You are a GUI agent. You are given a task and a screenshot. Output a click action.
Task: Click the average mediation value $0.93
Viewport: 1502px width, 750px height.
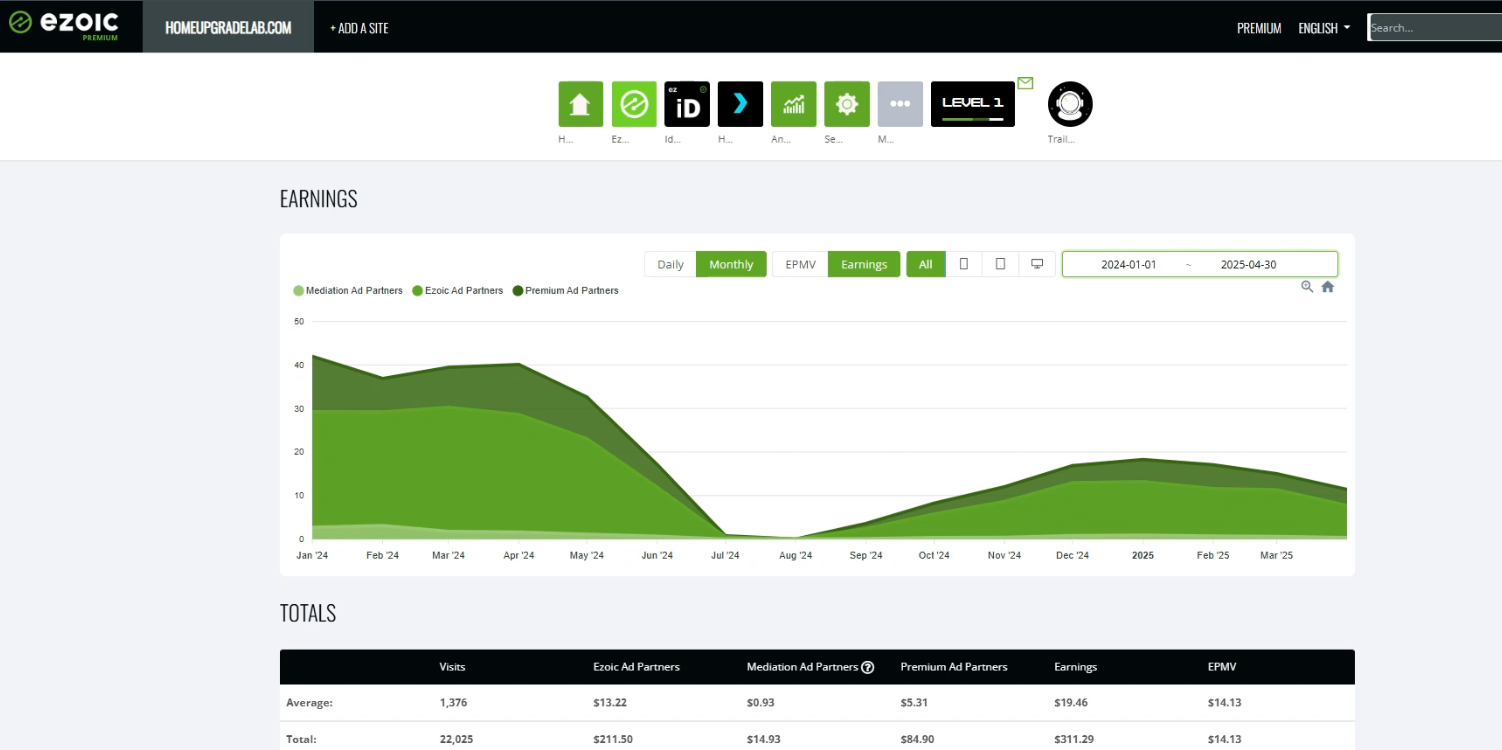click(x=761, y=703)
